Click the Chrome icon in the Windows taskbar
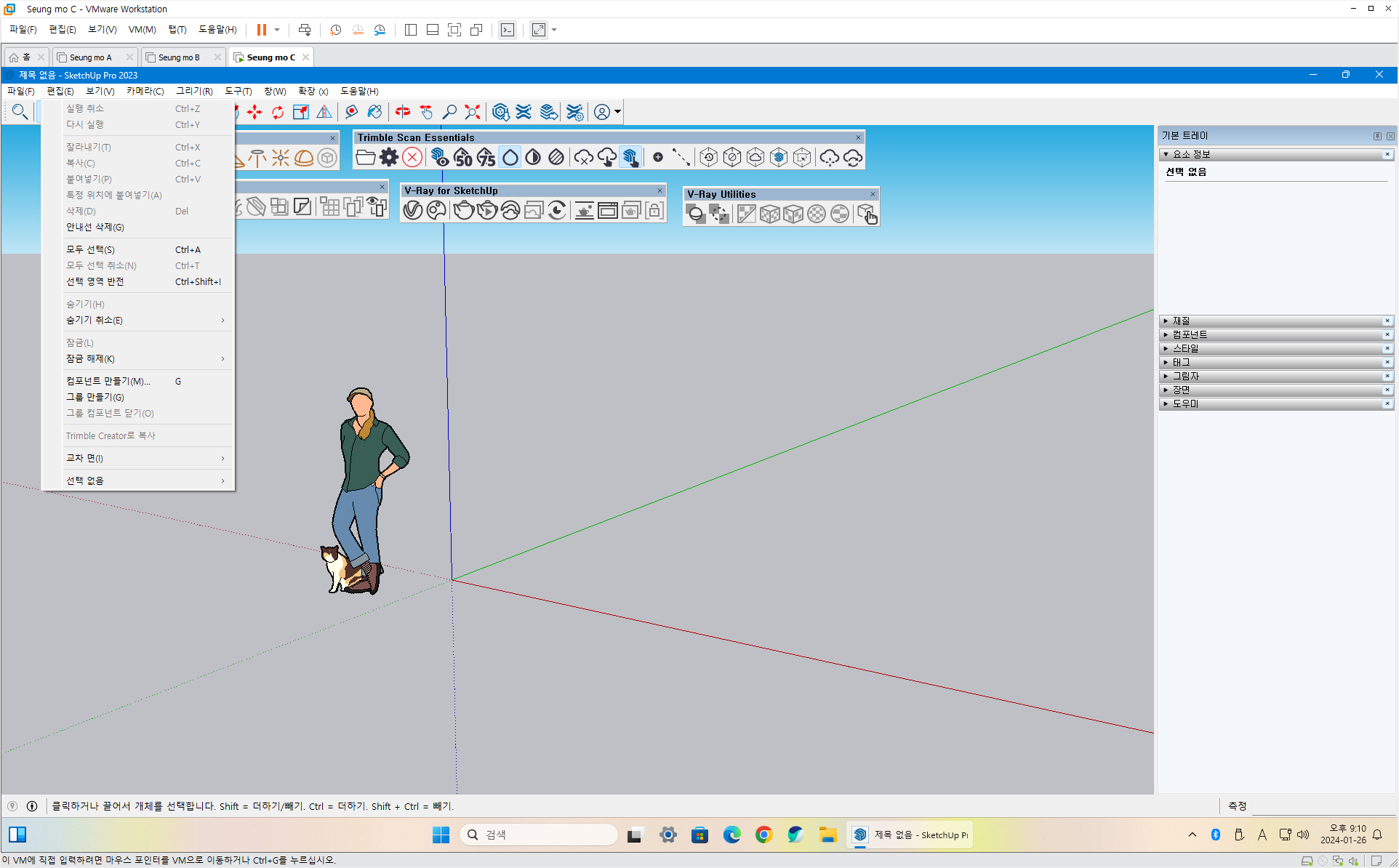Screen dimensions: 1399x868 click(763, 835)
